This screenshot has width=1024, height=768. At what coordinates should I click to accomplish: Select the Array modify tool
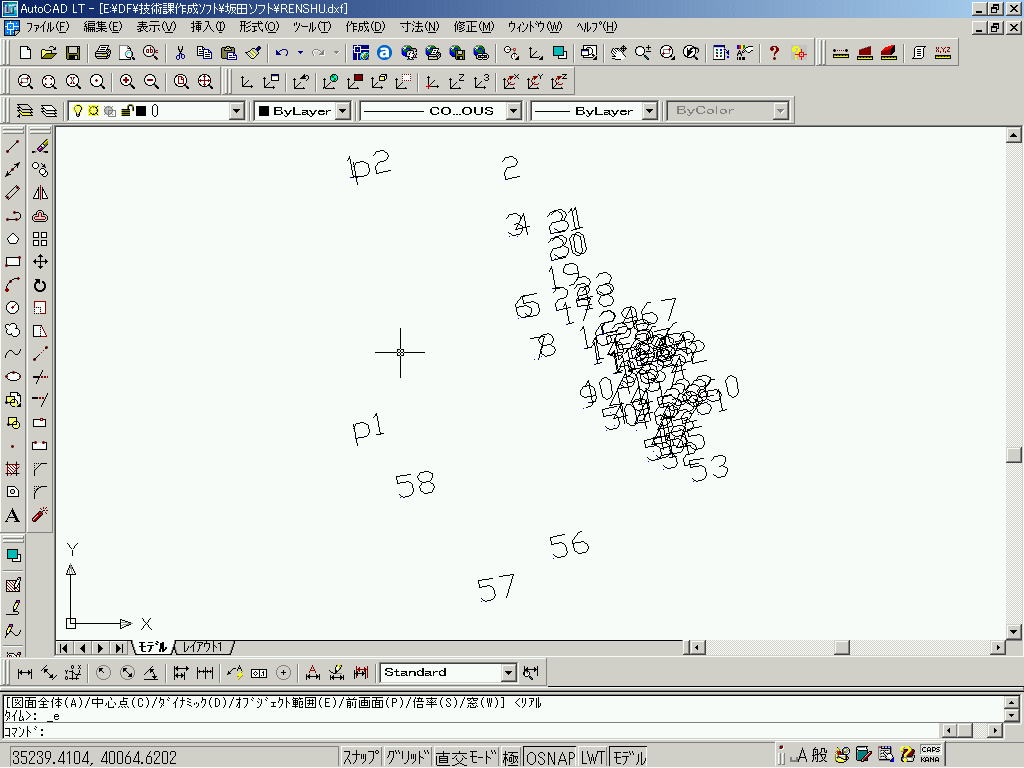click(x=40, y=239)
